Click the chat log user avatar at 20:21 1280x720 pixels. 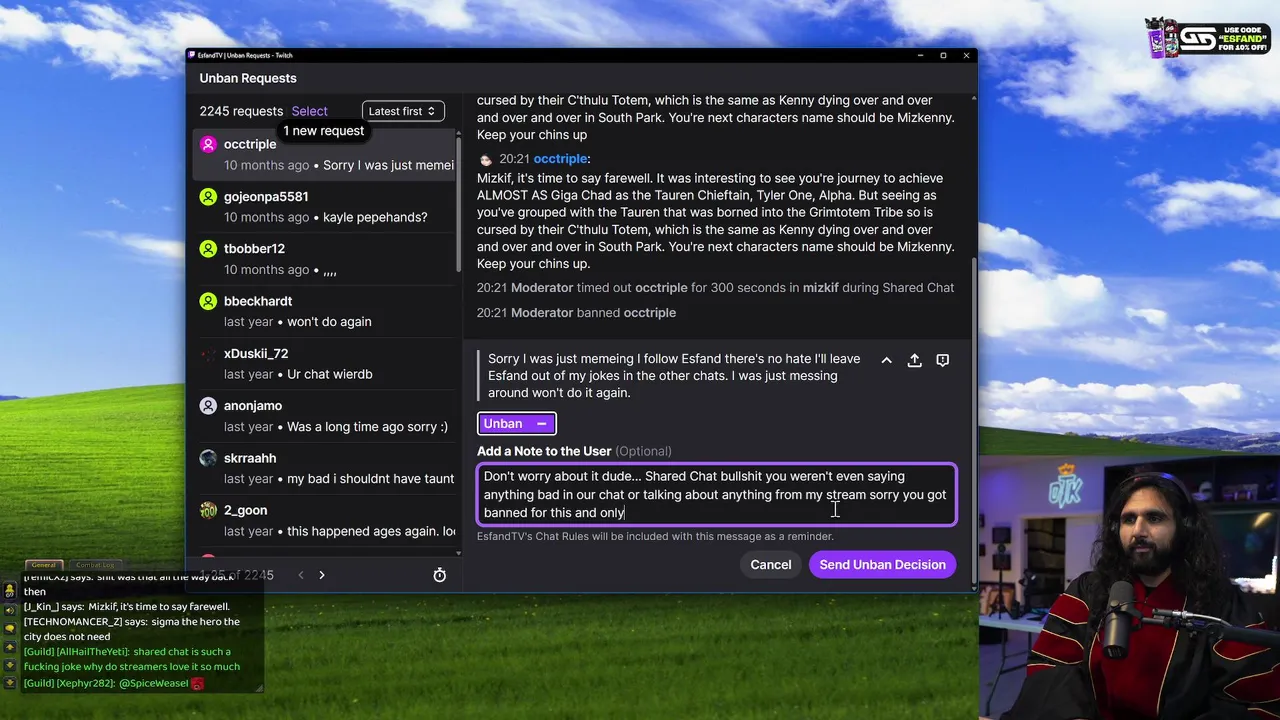tap(486, 159)
